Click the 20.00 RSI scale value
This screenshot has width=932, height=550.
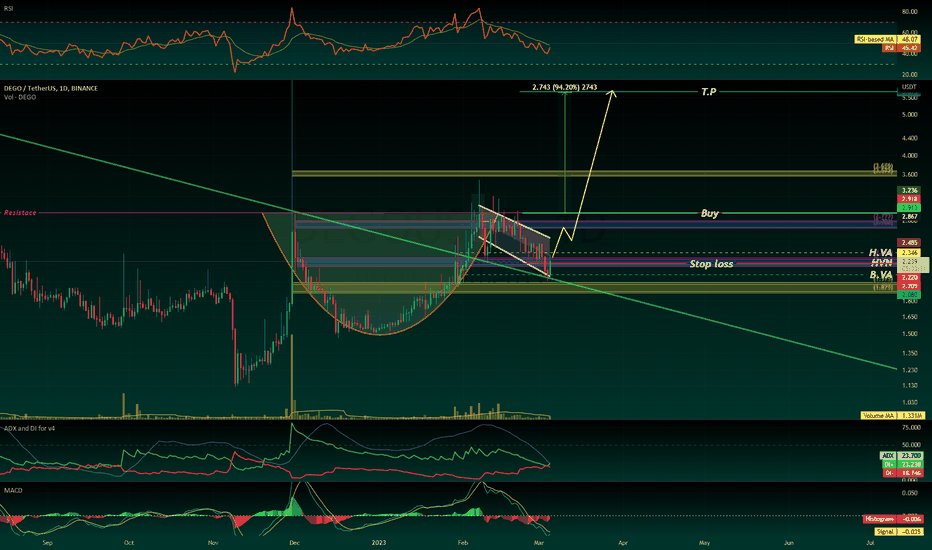tap(909, 75)
